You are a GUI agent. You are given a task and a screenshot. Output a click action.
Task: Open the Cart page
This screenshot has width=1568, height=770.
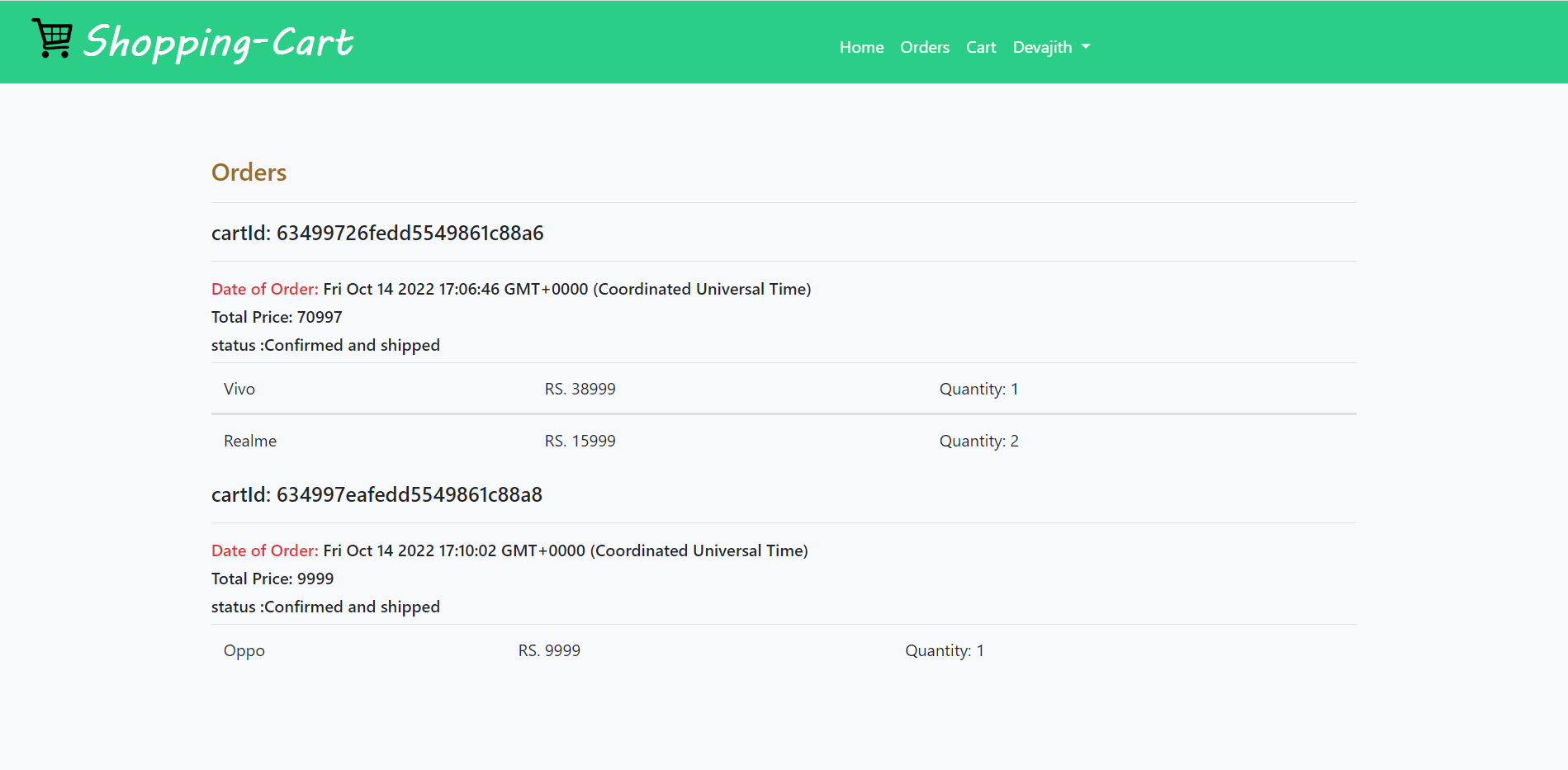pos(981,47)
